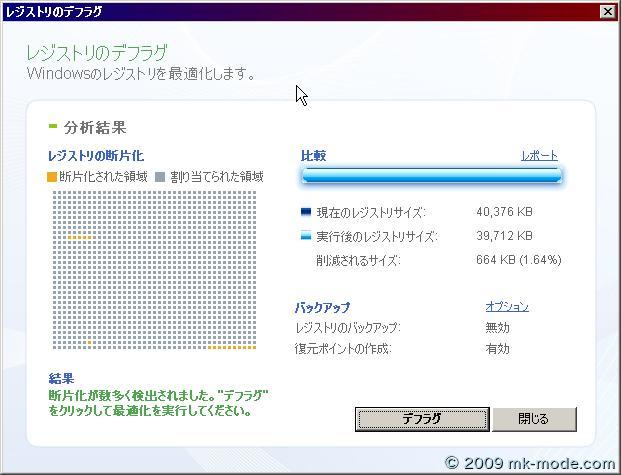Viewport: 621px width, 475px height.
Task: Select the 39,712 KB post-defrag size value
Action: [505, 237]
